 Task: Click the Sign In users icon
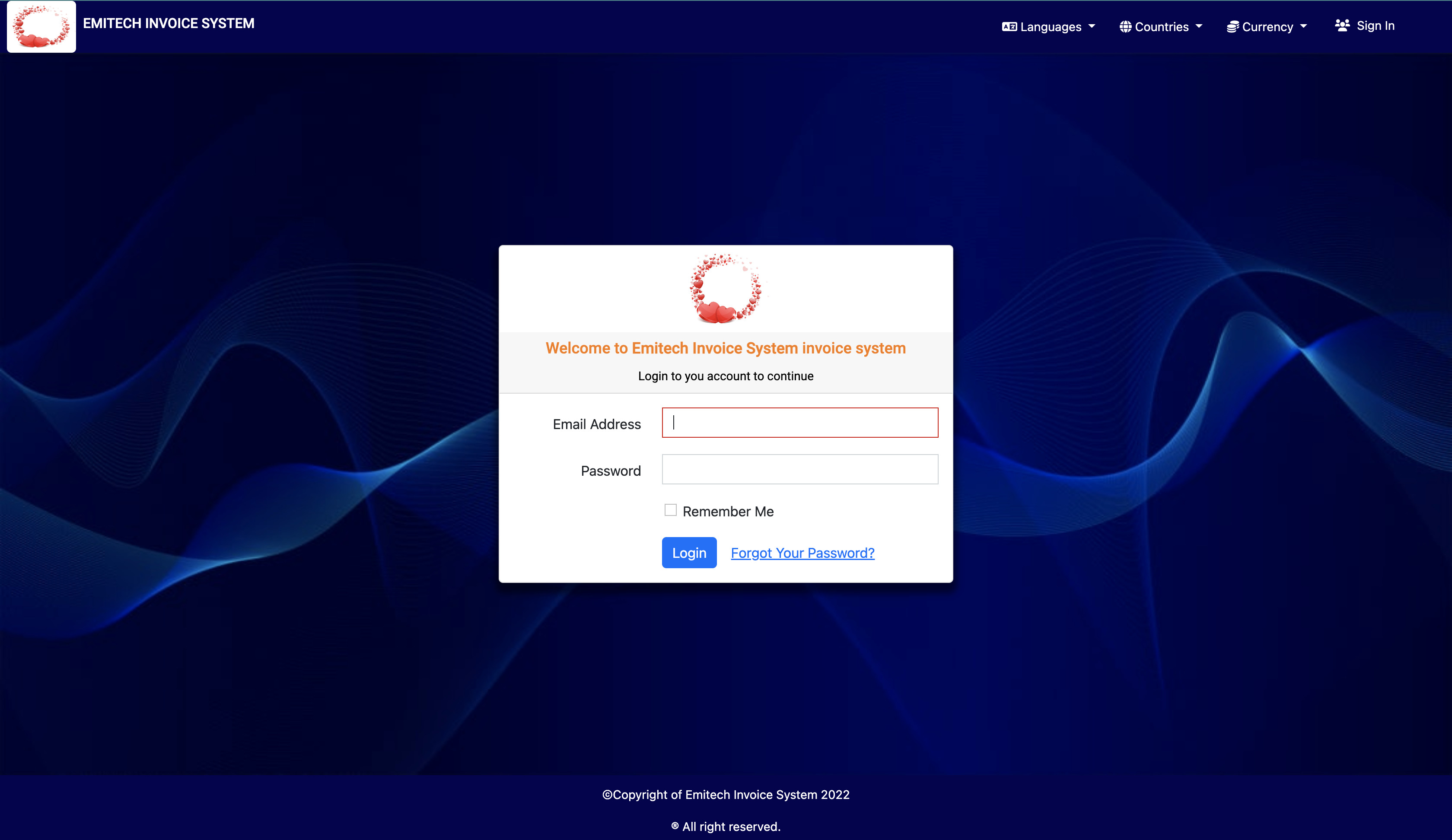pos(1343,25)
